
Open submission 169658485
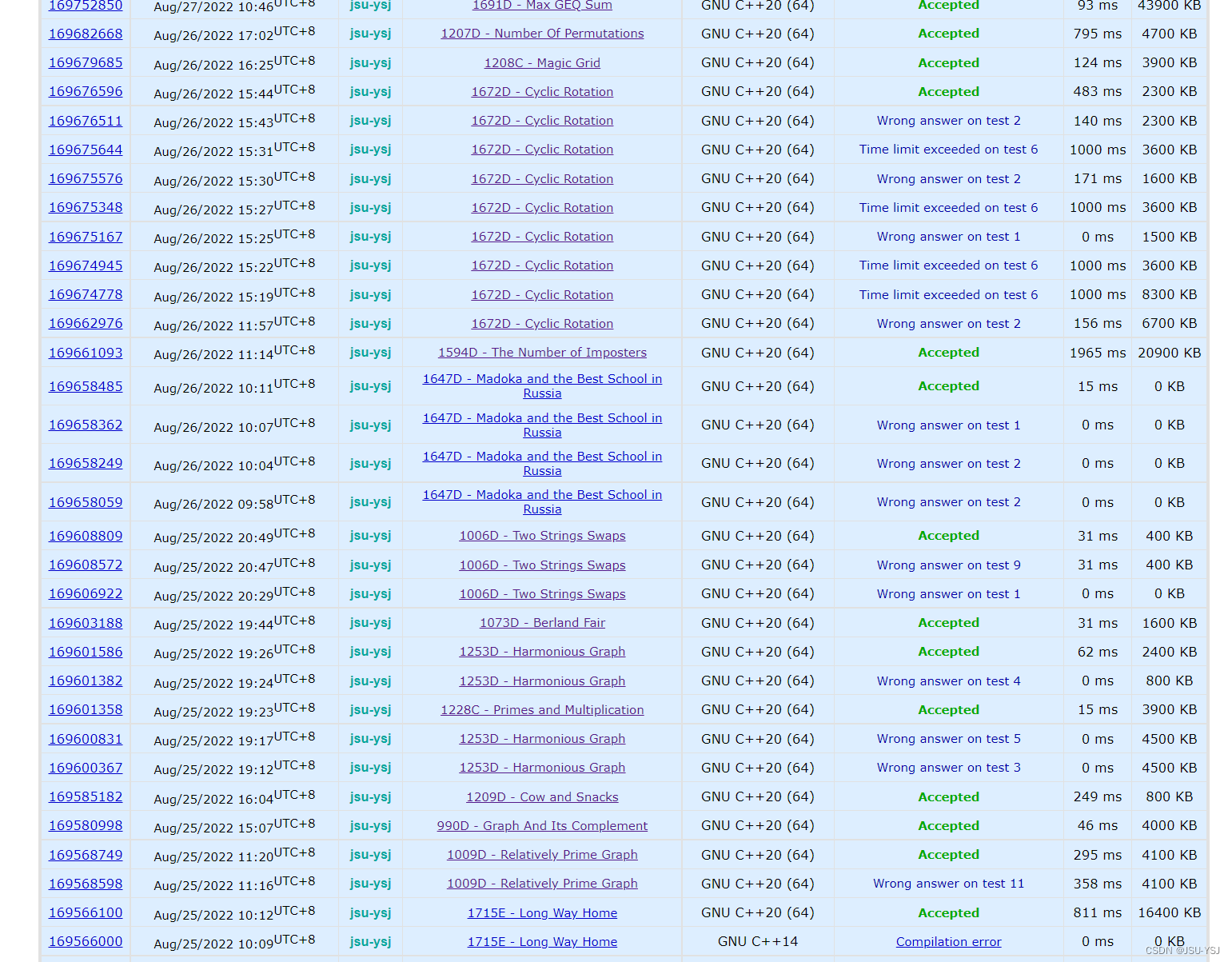pos(86,386)
